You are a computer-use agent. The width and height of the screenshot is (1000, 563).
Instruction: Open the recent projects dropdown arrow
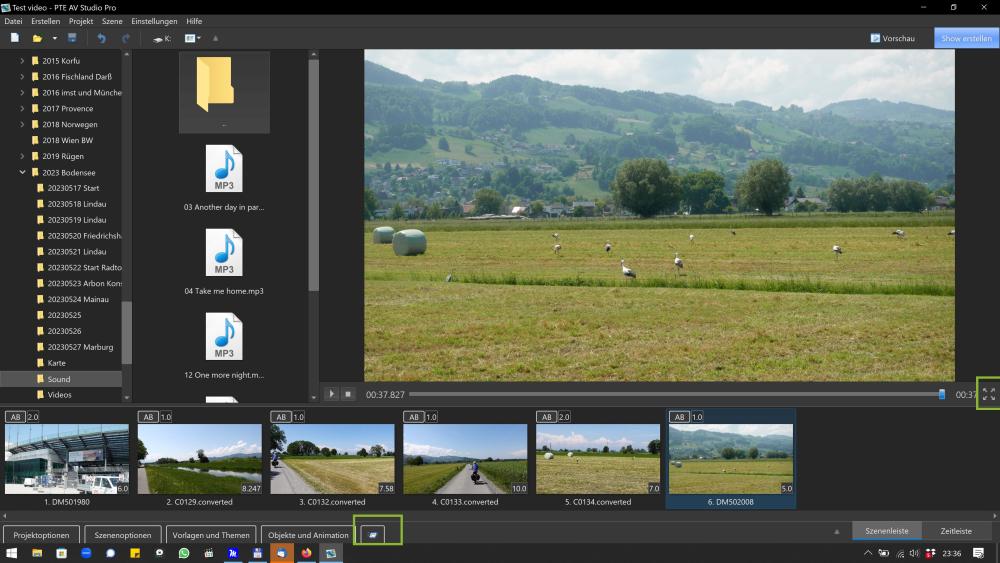click(x=55, y=38)
